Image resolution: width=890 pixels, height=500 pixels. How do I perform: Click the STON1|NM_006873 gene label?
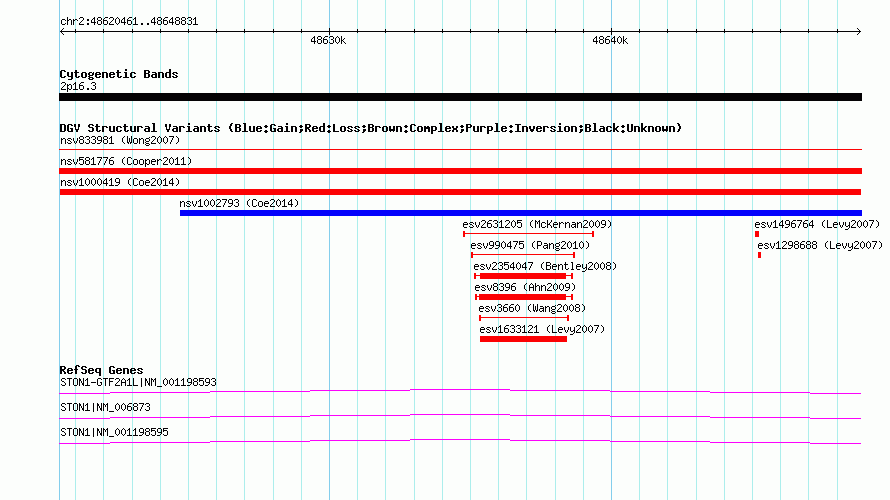(105, 407)
